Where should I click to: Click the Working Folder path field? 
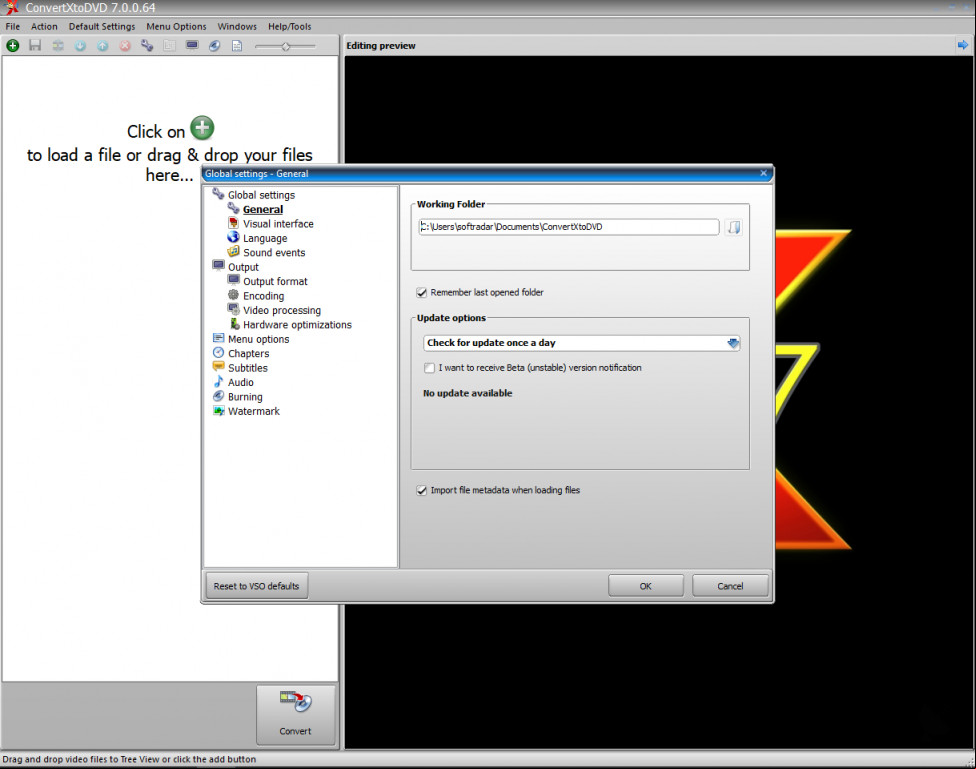(569, 227)
